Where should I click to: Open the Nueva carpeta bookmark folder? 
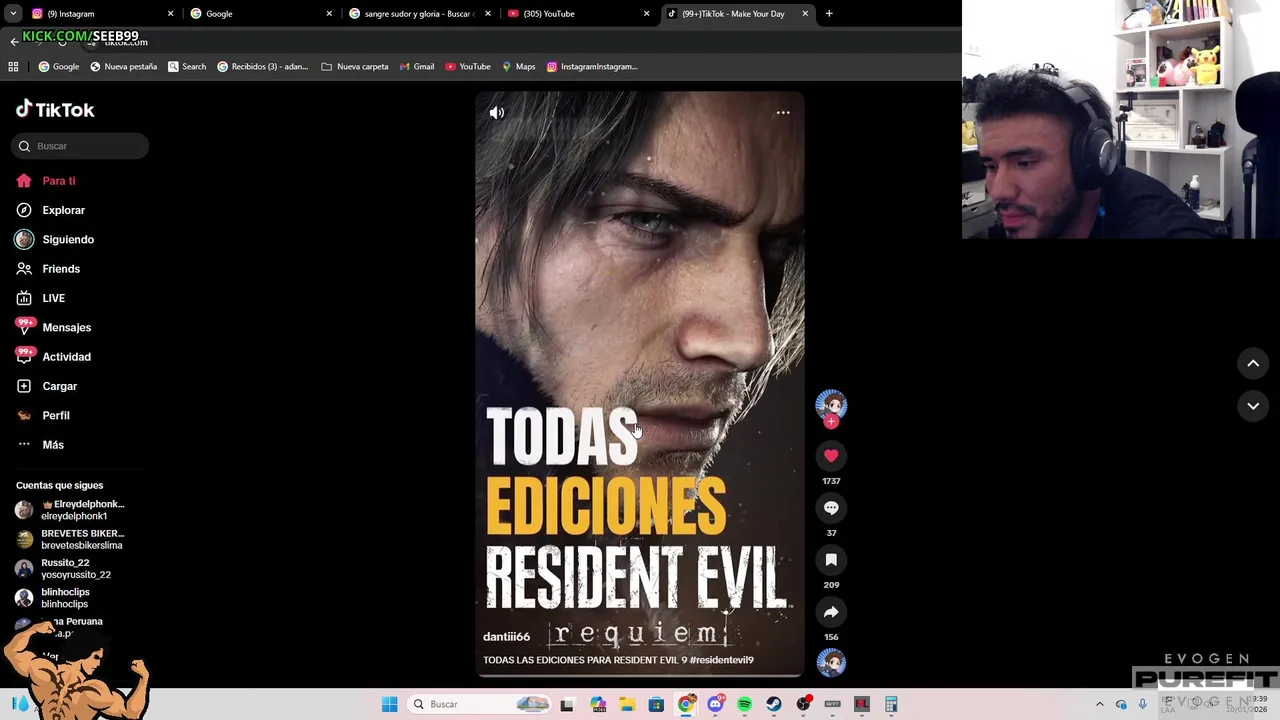(x=355, y=67)
